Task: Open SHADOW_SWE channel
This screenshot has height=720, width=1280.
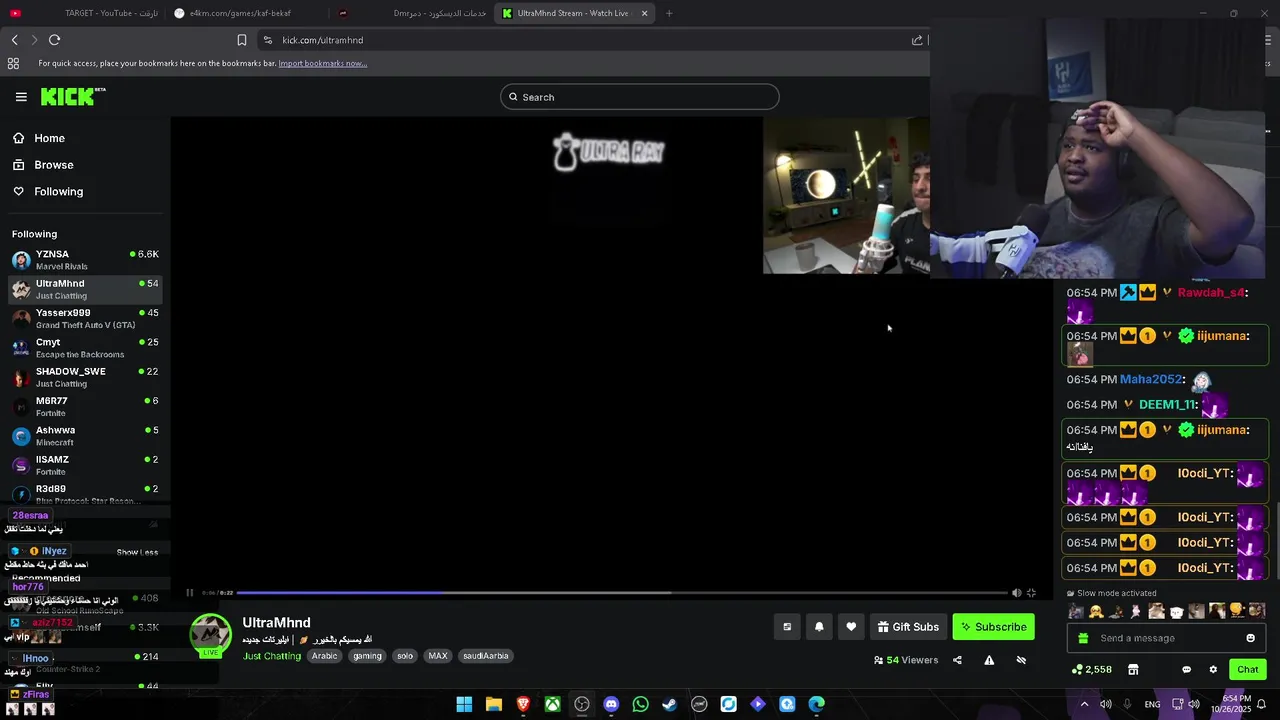Action: [x=85, y=377]
